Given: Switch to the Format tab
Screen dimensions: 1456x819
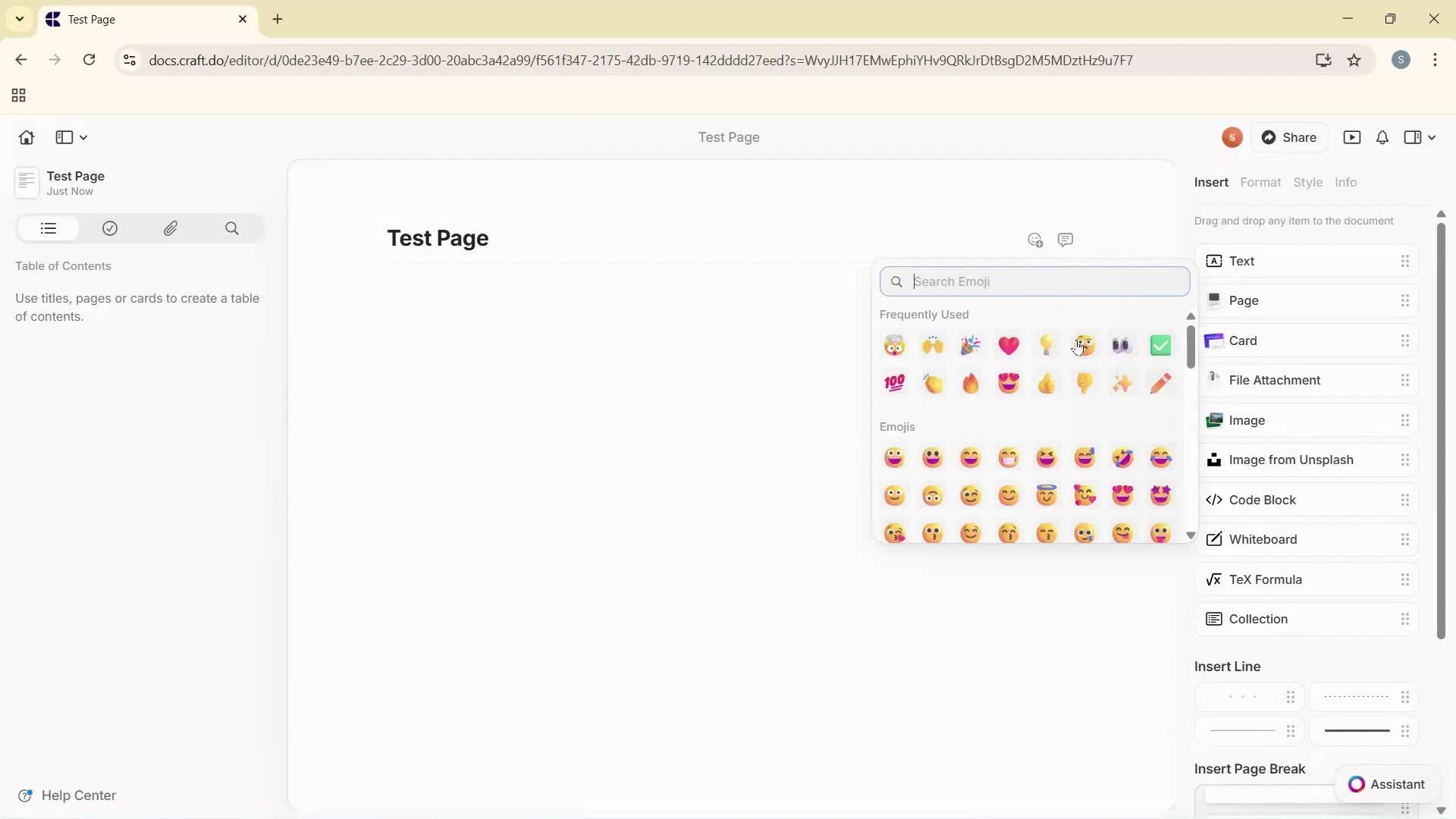Looking at the screenshot, I should coord(1260,182).
